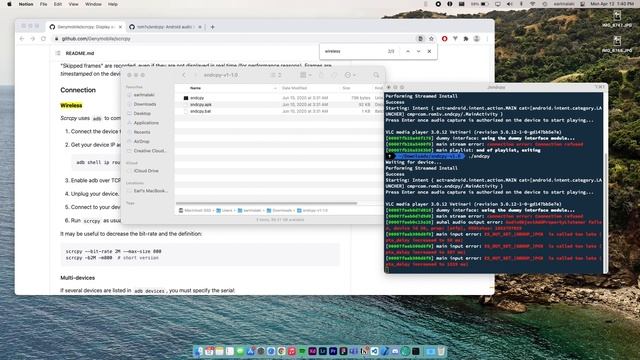Image resolution: width=640 pixels, height=360 pixels.
Task: Jump to previous find match
Action: [x=408, y=51]
